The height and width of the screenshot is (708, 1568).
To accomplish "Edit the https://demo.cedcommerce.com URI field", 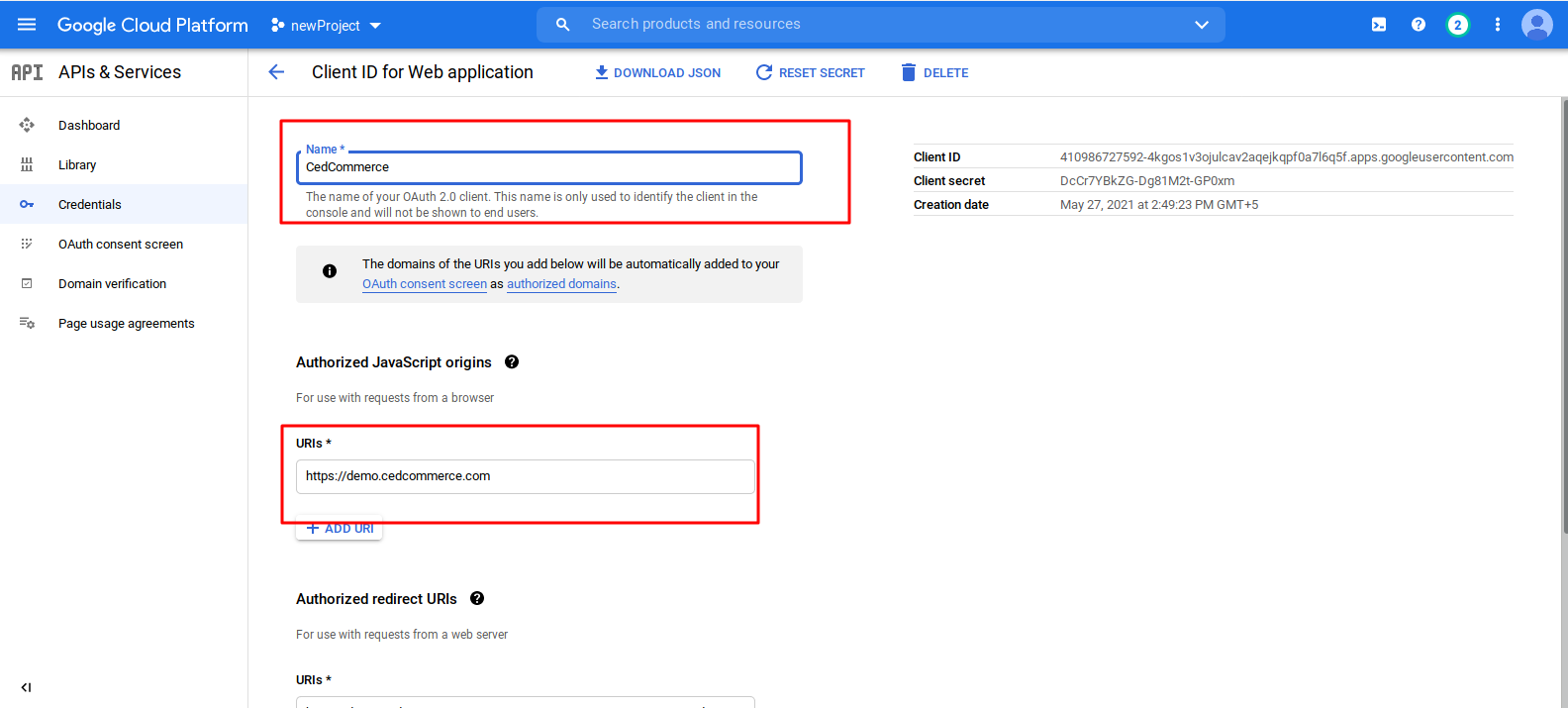I will pyautogui.click(x=526, y=476).
